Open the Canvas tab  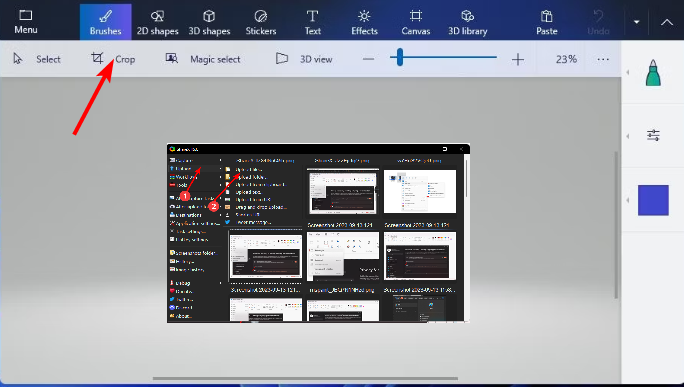tap(416, 22)
